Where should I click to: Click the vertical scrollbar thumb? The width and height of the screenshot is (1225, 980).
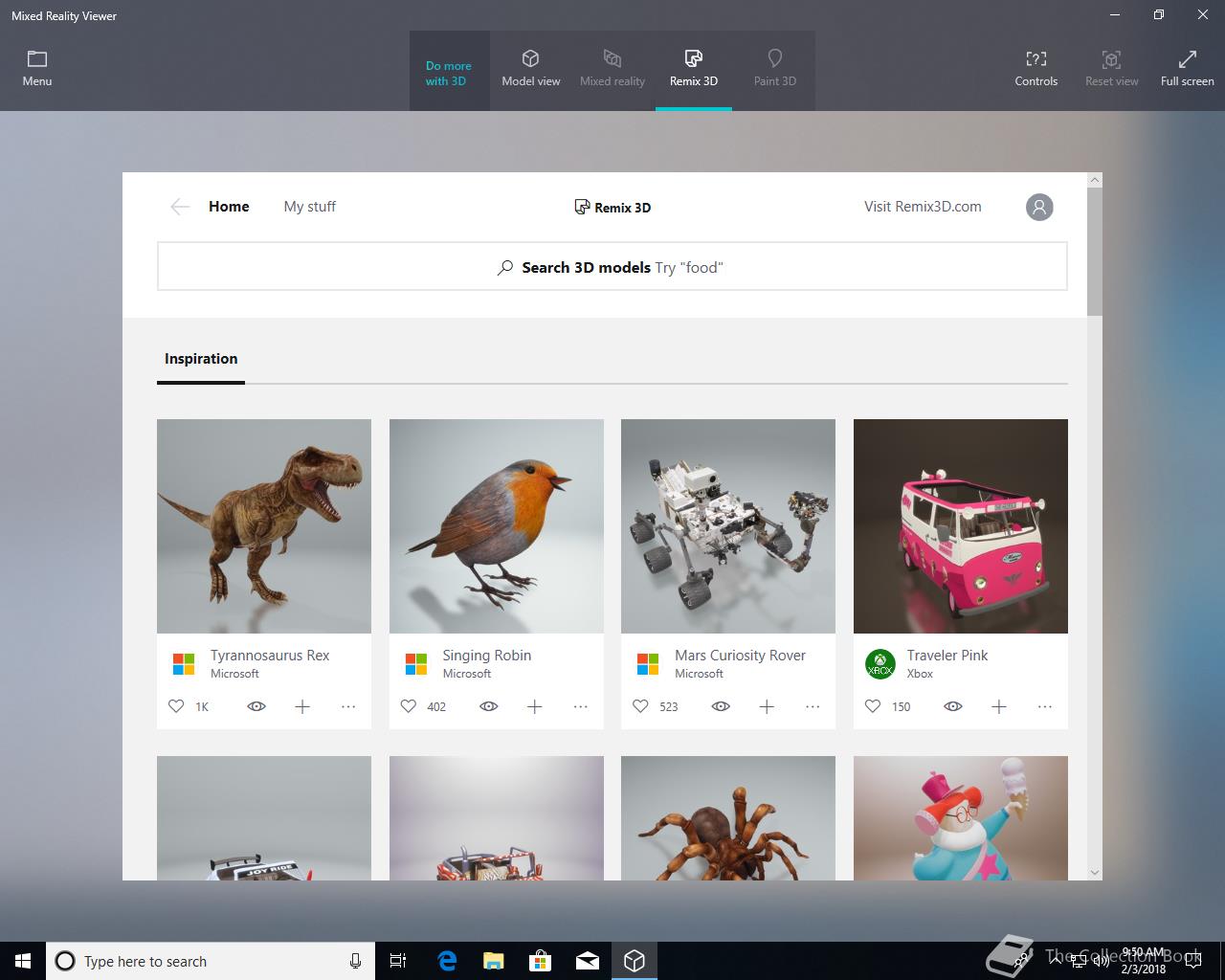pos(1095,252)
